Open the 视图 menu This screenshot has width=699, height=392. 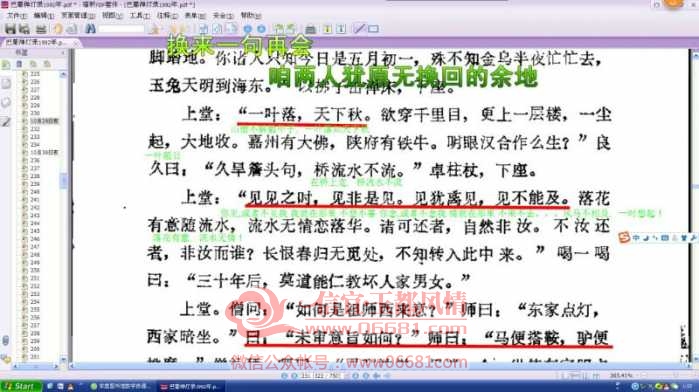click(112, 15)
